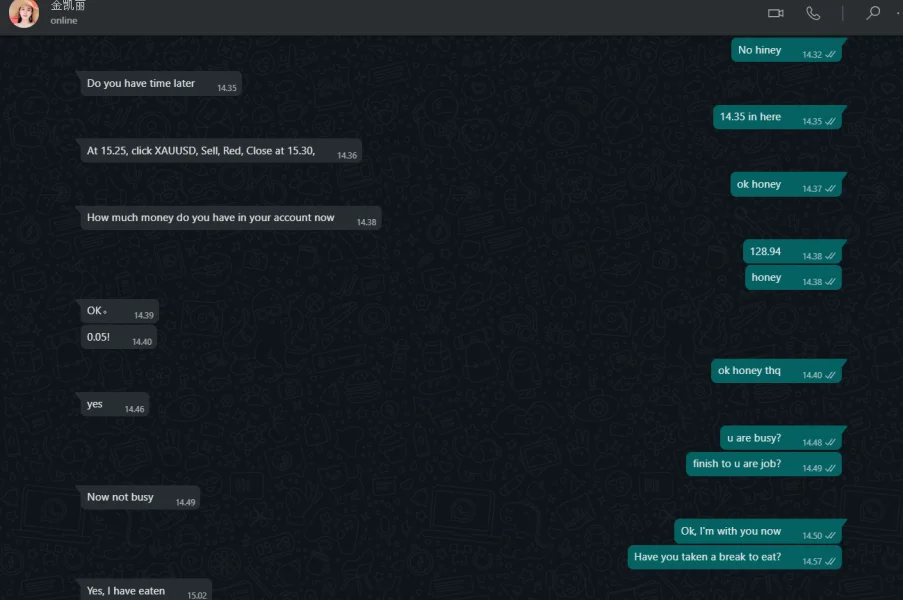This screenshot has width=903, height=600.
Task: Open the chat search magnifier
Action: (x=872, y=13)
